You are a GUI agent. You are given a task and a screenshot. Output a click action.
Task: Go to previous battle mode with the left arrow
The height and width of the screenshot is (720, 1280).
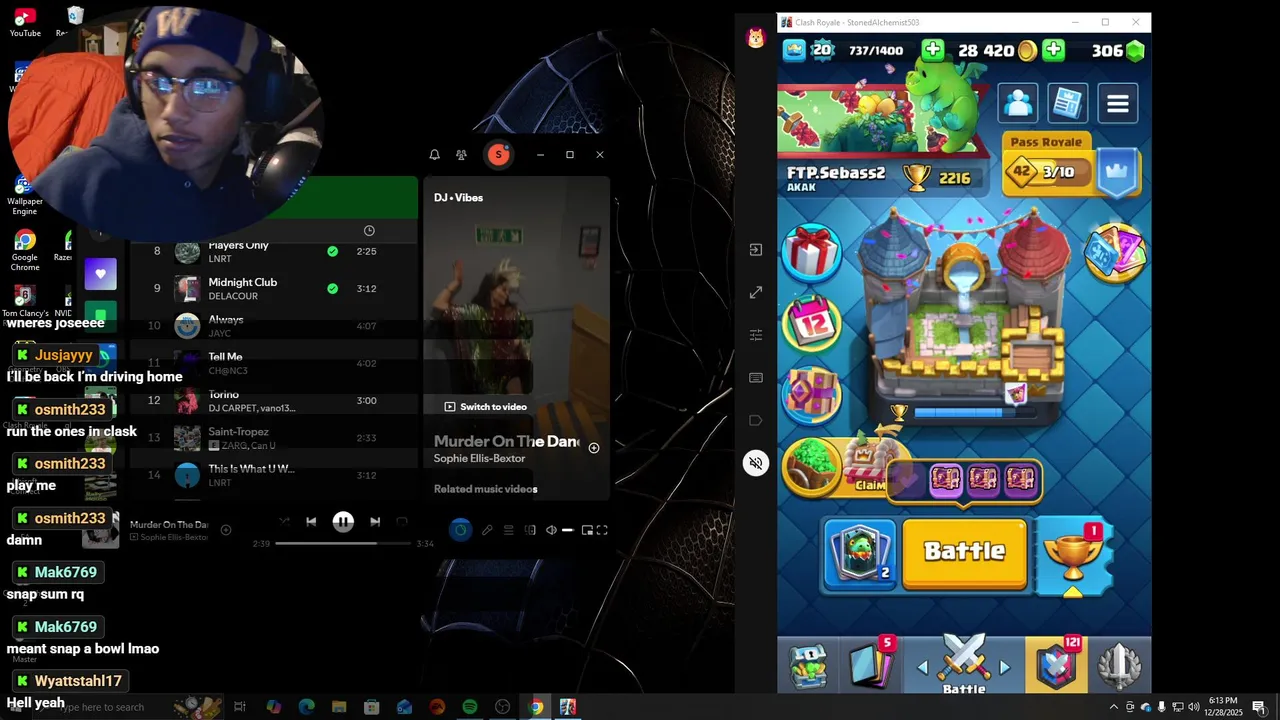click(922, 667)
